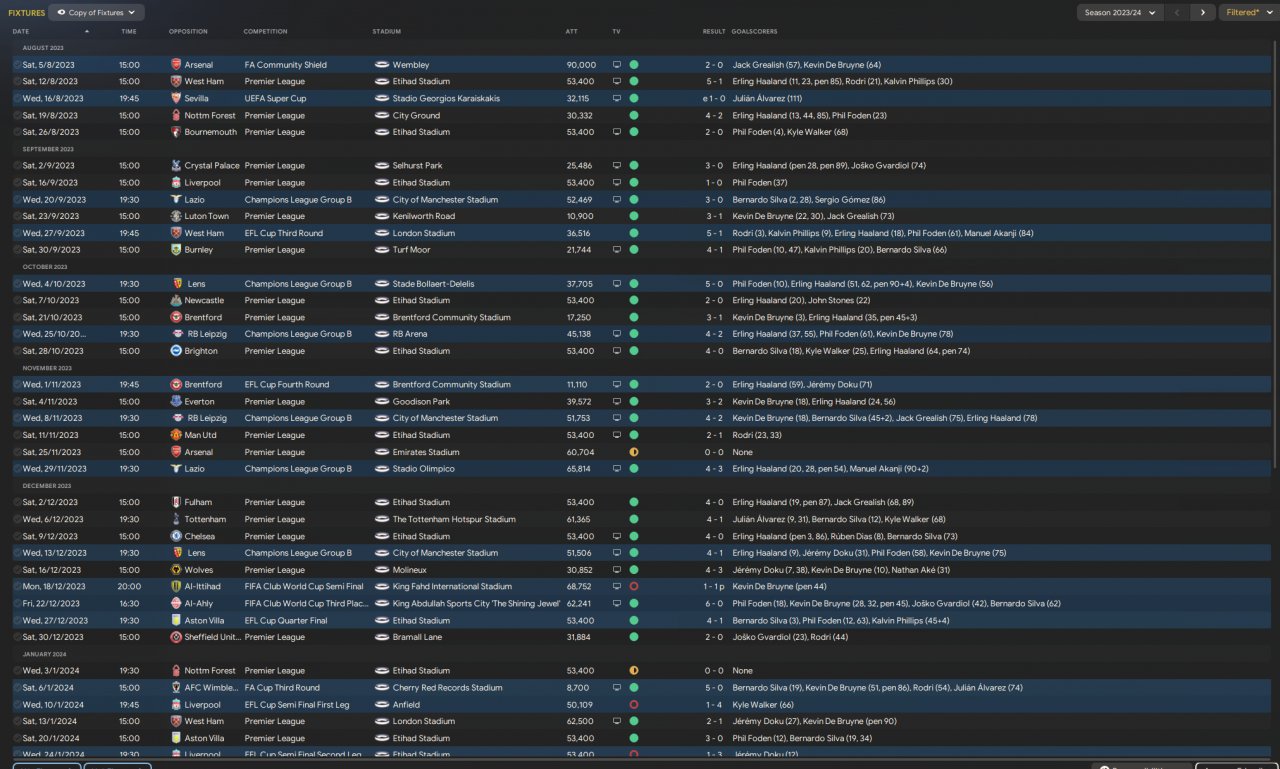The height and width of the screenshot is (769, 1280).
Task: Click the Brighton club badge
Action: click(176, 351)
